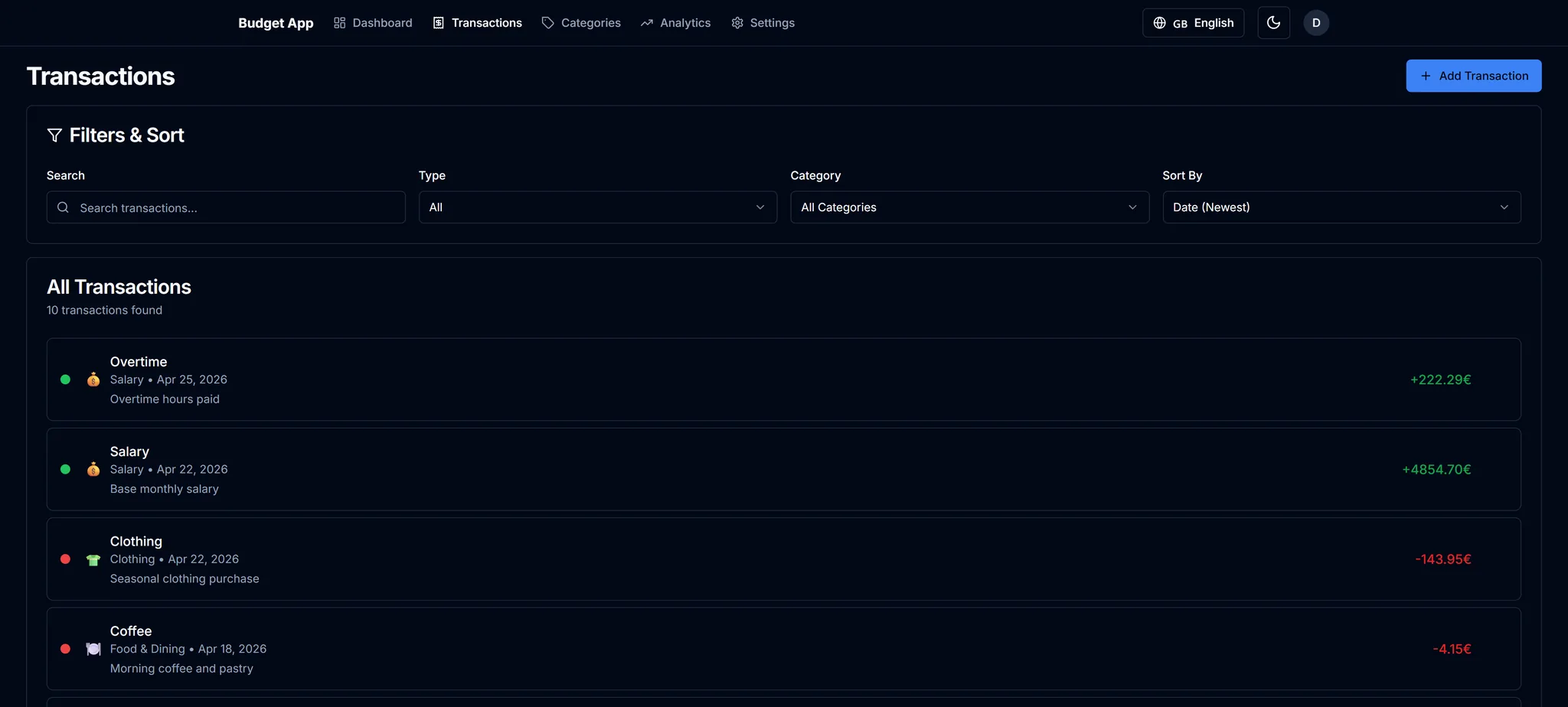Click 'Seasonal clothing purchase' description

[185, 578]
